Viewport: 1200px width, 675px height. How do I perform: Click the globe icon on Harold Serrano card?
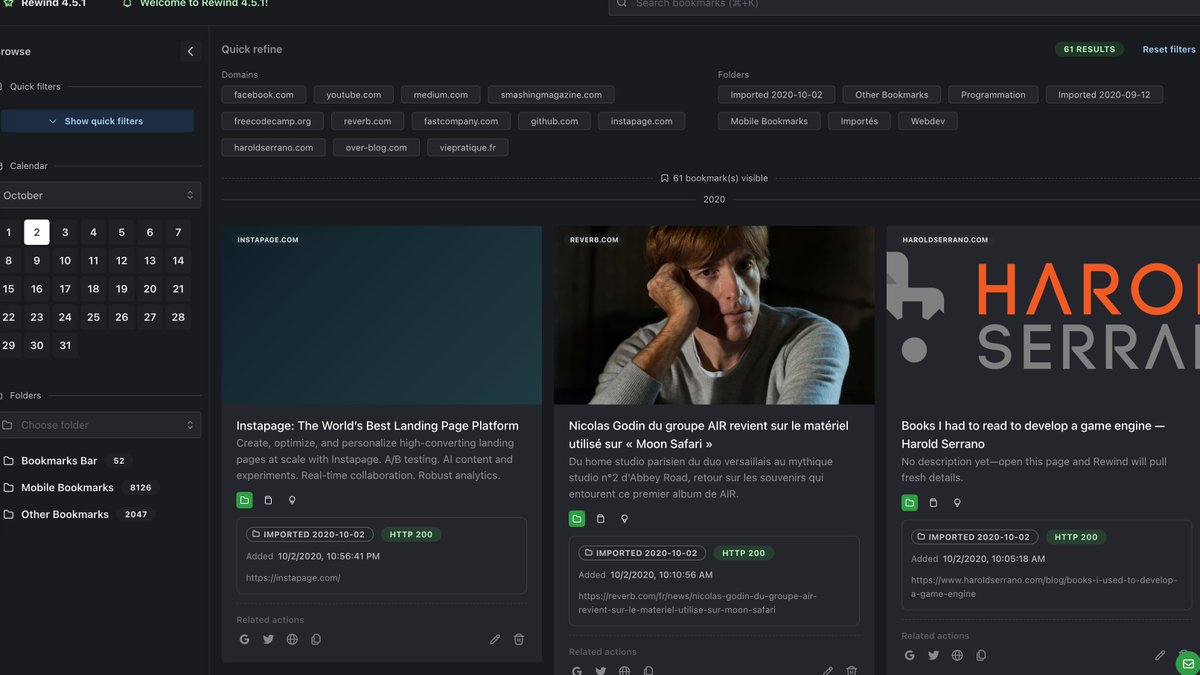pyautogui.click(x=957, y=655)
